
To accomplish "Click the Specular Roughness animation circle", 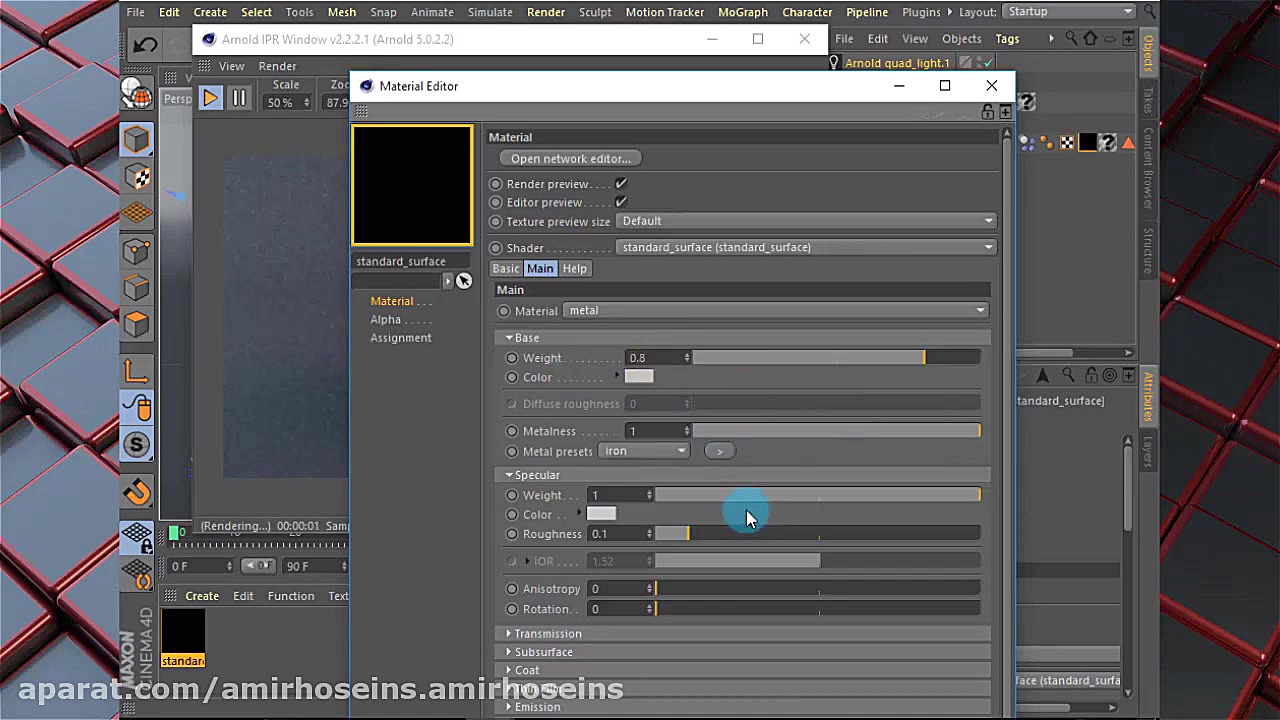I will 512,534.
